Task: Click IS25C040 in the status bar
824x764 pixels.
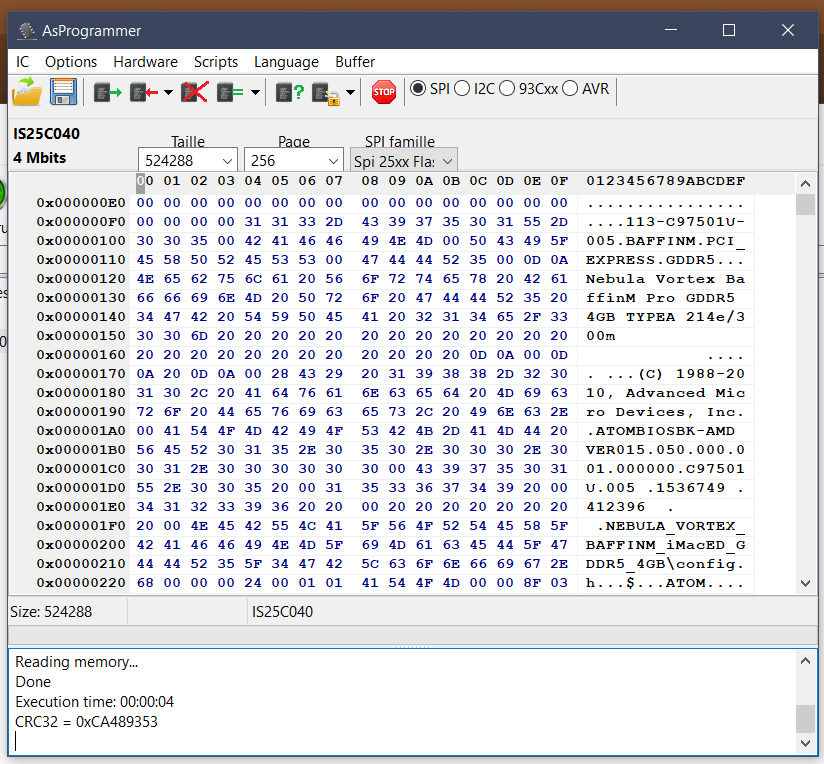Action: 283,612
